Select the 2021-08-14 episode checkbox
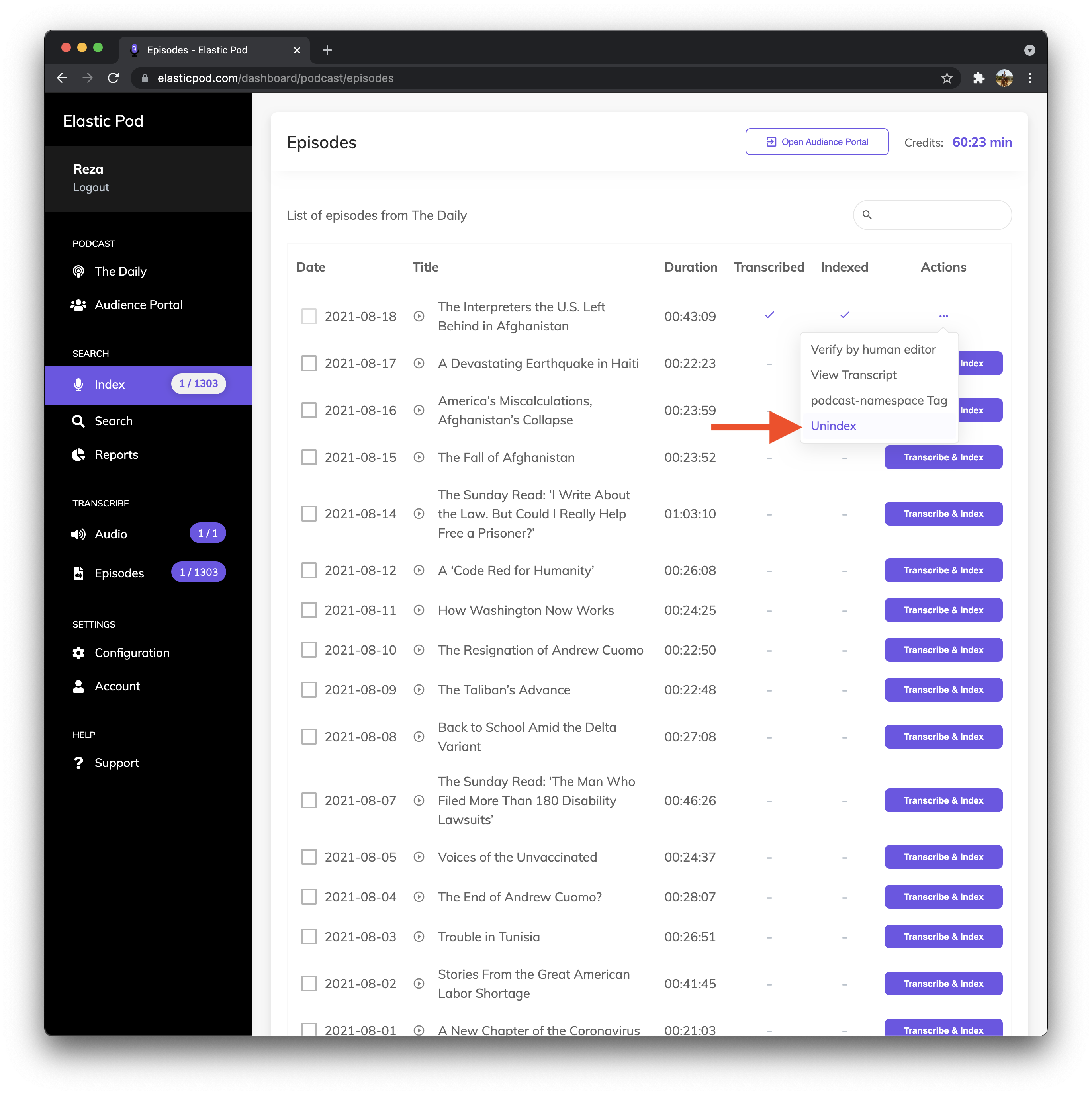The image size is (1092, 1095). tap(309, 514)
